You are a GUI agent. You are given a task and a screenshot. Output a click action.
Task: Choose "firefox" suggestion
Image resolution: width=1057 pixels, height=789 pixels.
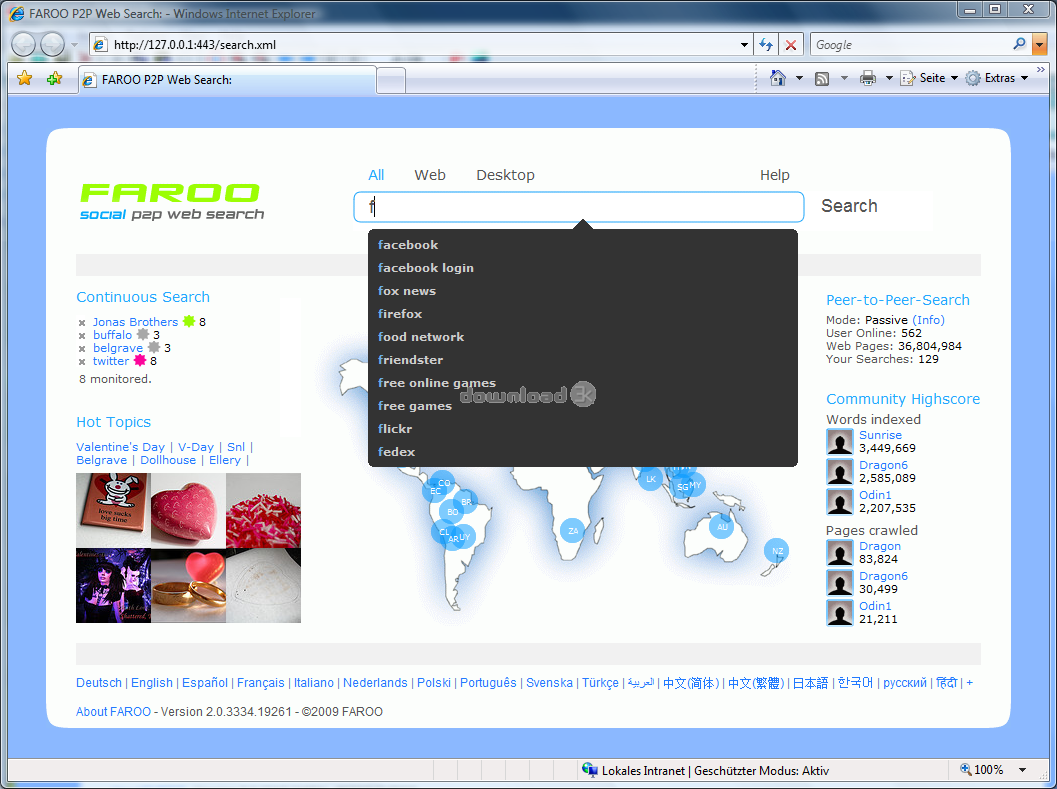582,314
